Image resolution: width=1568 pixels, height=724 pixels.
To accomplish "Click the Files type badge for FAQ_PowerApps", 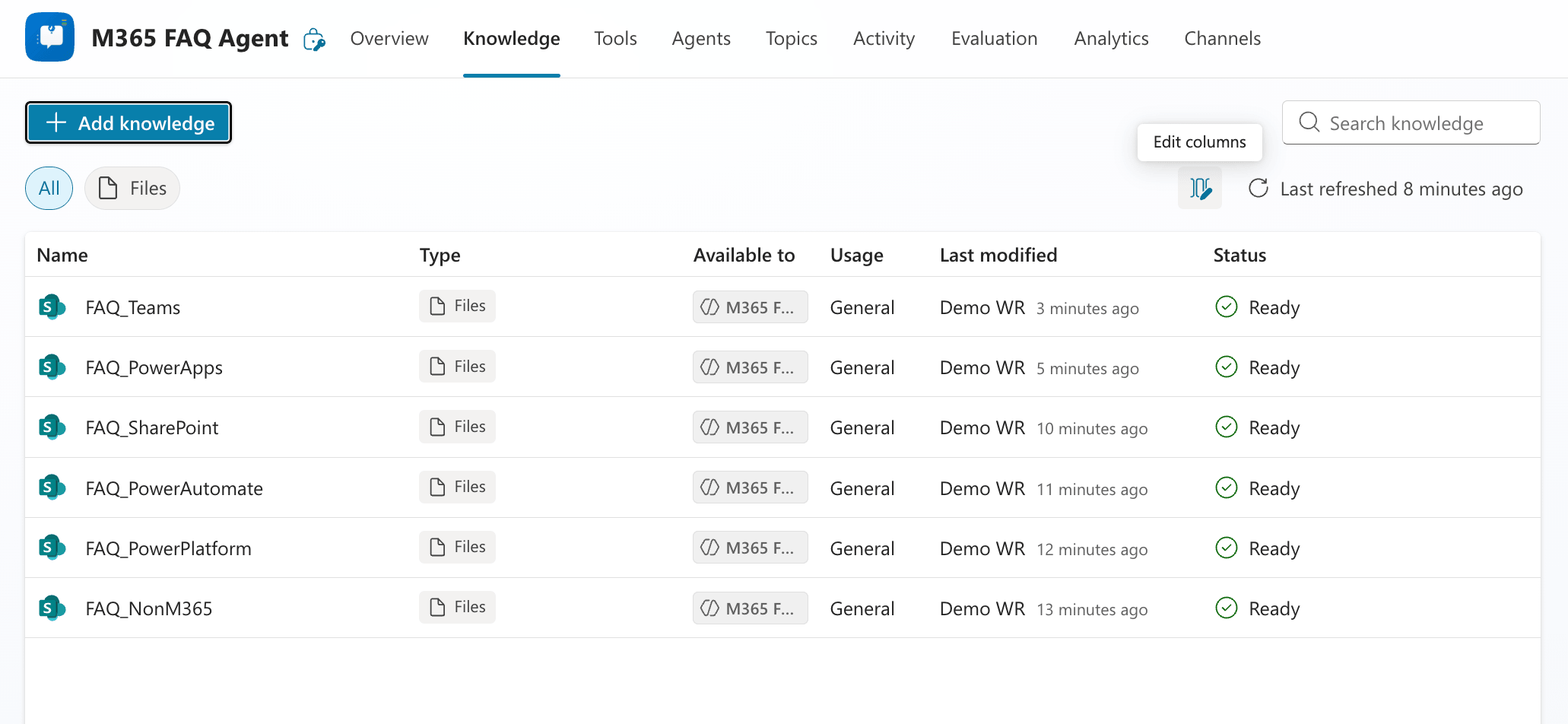I will (x=457, y=366).
